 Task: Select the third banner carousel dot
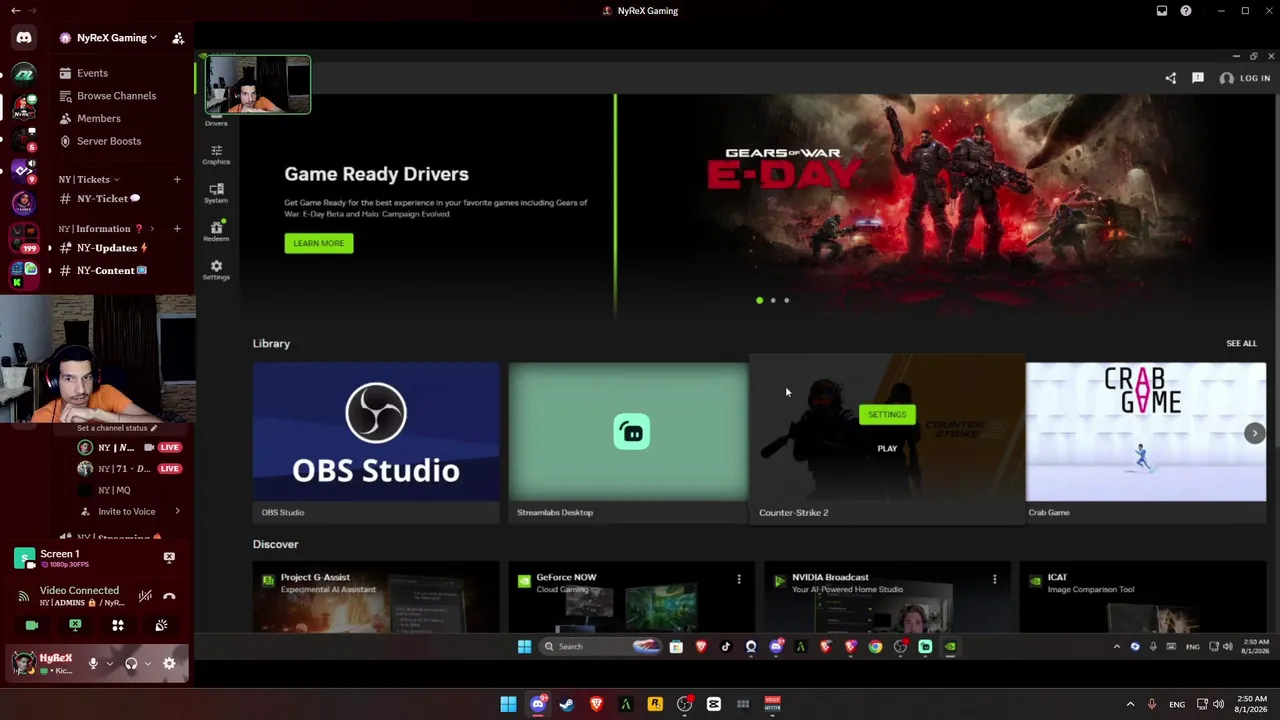tap(786, 300)
